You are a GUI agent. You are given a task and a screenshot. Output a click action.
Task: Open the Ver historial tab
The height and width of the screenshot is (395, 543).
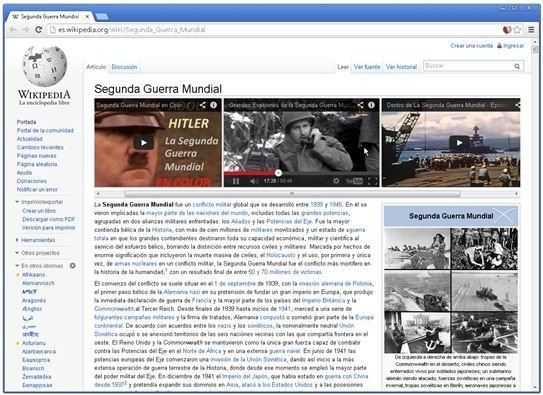(x=401, y=67)
